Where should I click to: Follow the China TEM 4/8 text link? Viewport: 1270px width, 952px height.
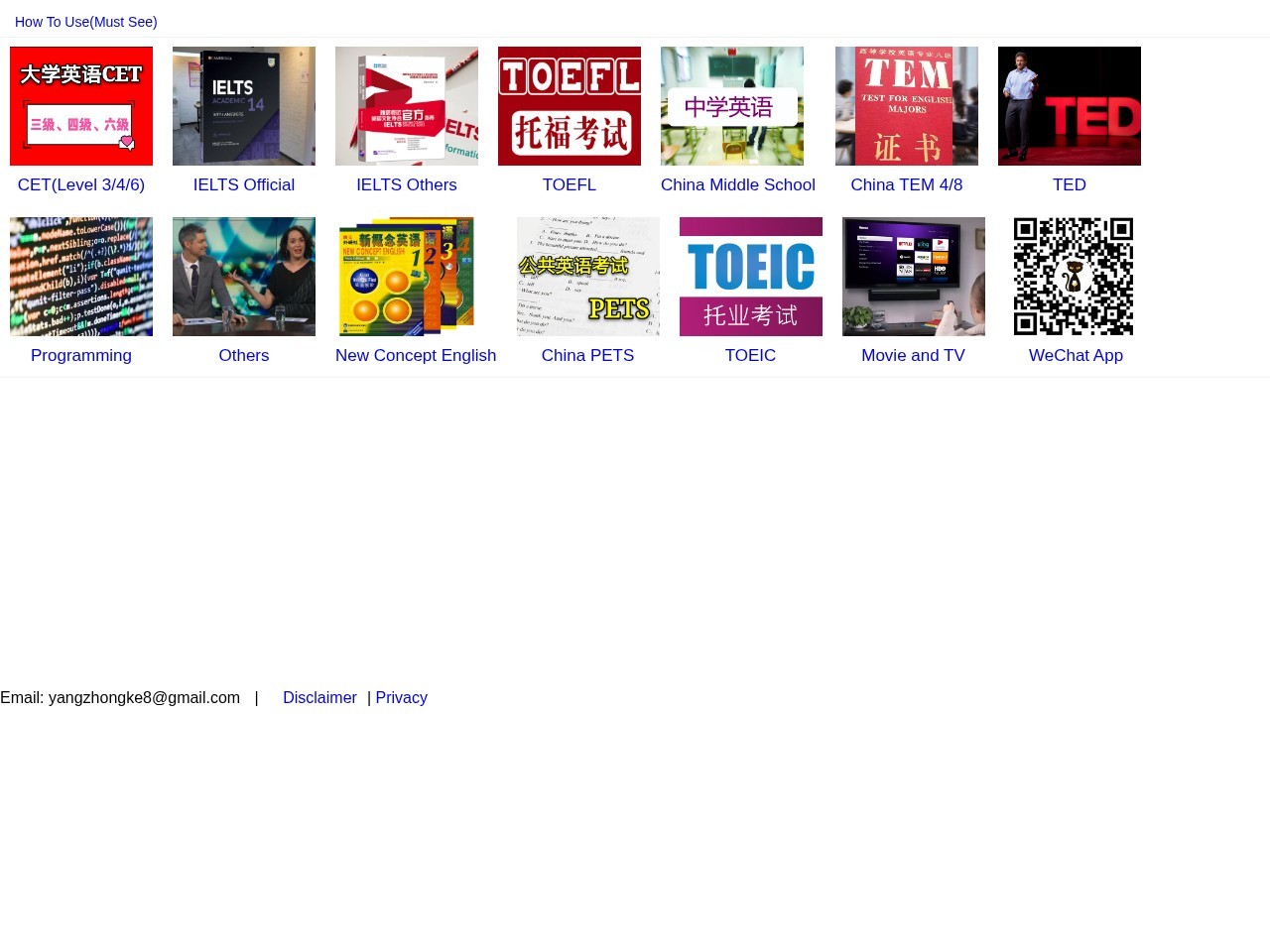click(907, 184)
